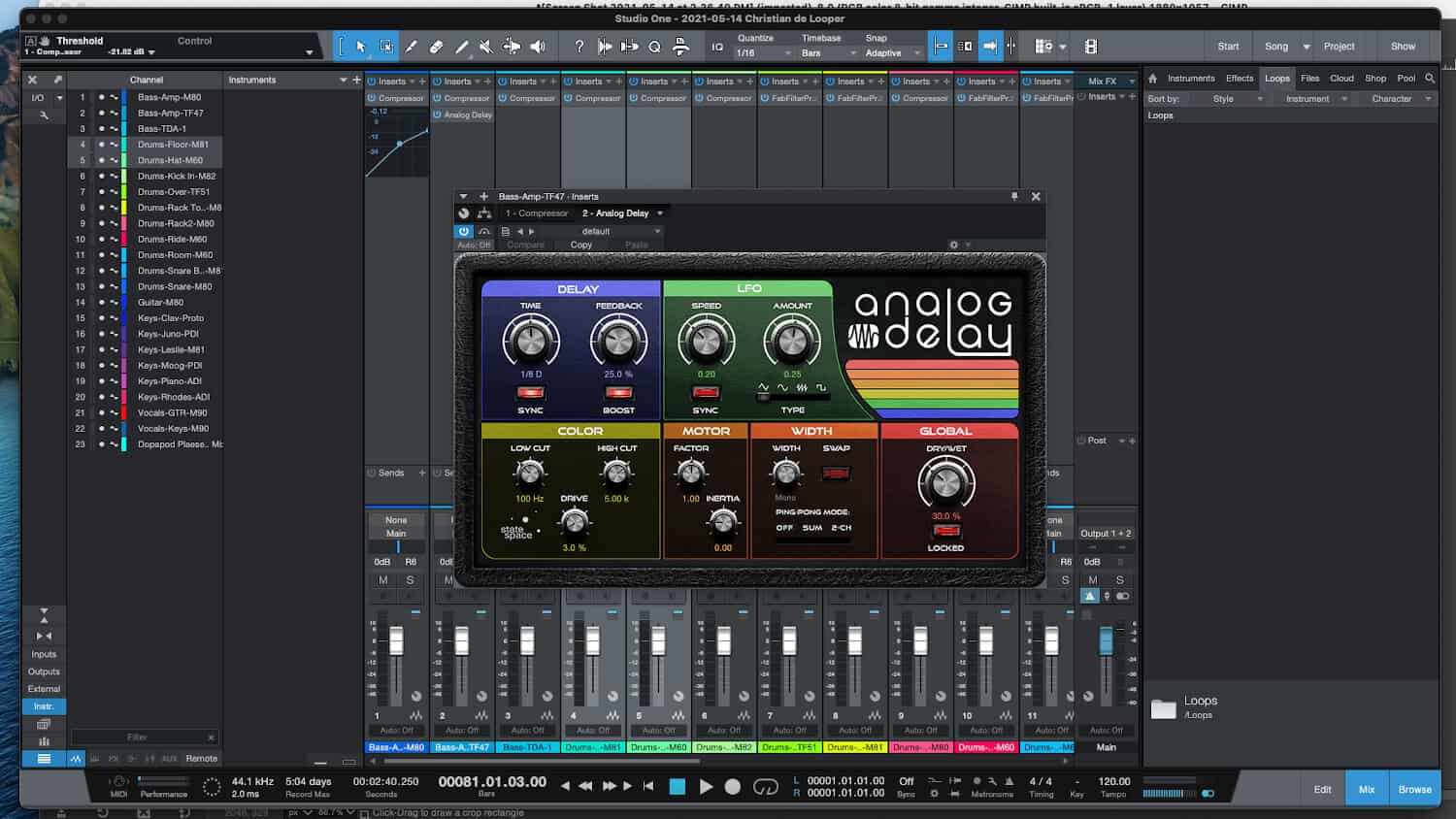Mute mixer channel 1
Viewport: 1456px width, 819px height.
(x=383, y=579)
